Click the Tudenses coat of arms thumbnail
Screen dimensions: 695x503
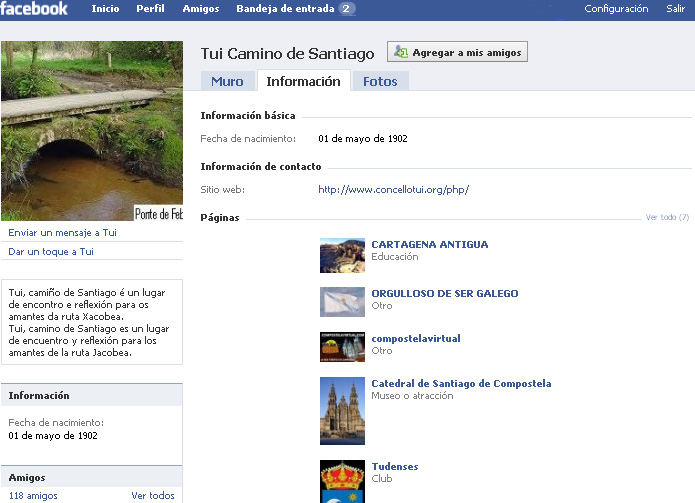[x=342, y=482]
